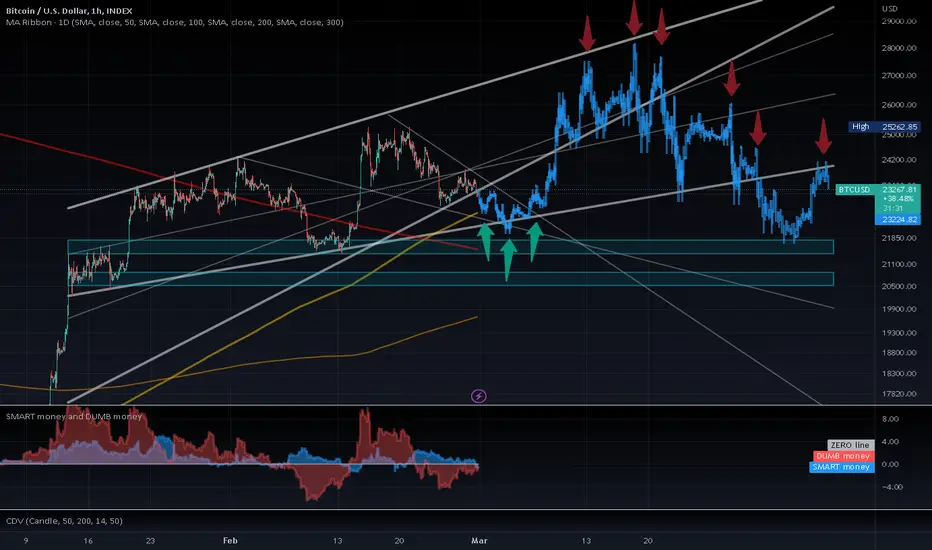Click 8.00 on the indicator scale
The image size is (932, 550).
pyautogui.click(x=890, y=419)
